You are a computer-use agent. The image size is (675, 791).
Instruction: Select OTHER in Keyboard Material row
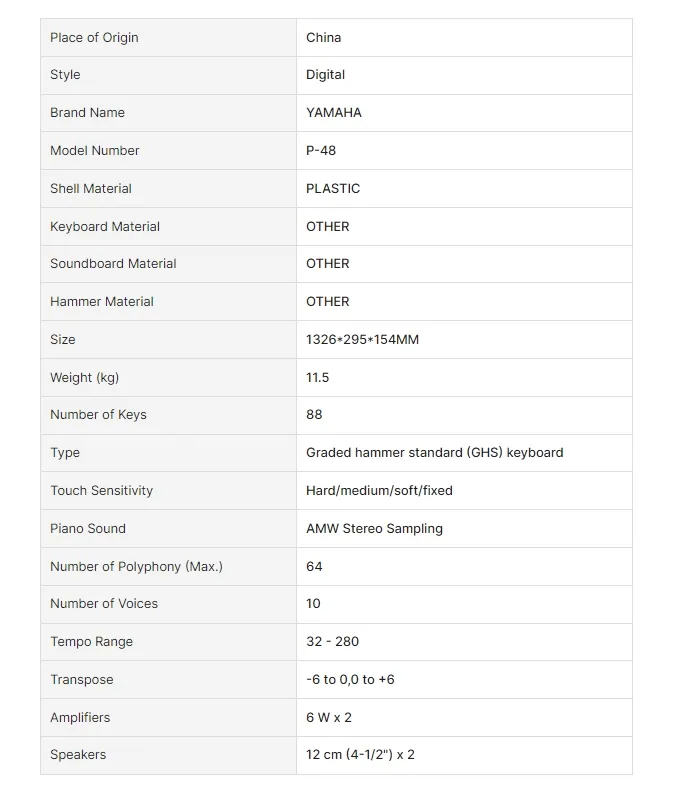(x=327, y=227)
